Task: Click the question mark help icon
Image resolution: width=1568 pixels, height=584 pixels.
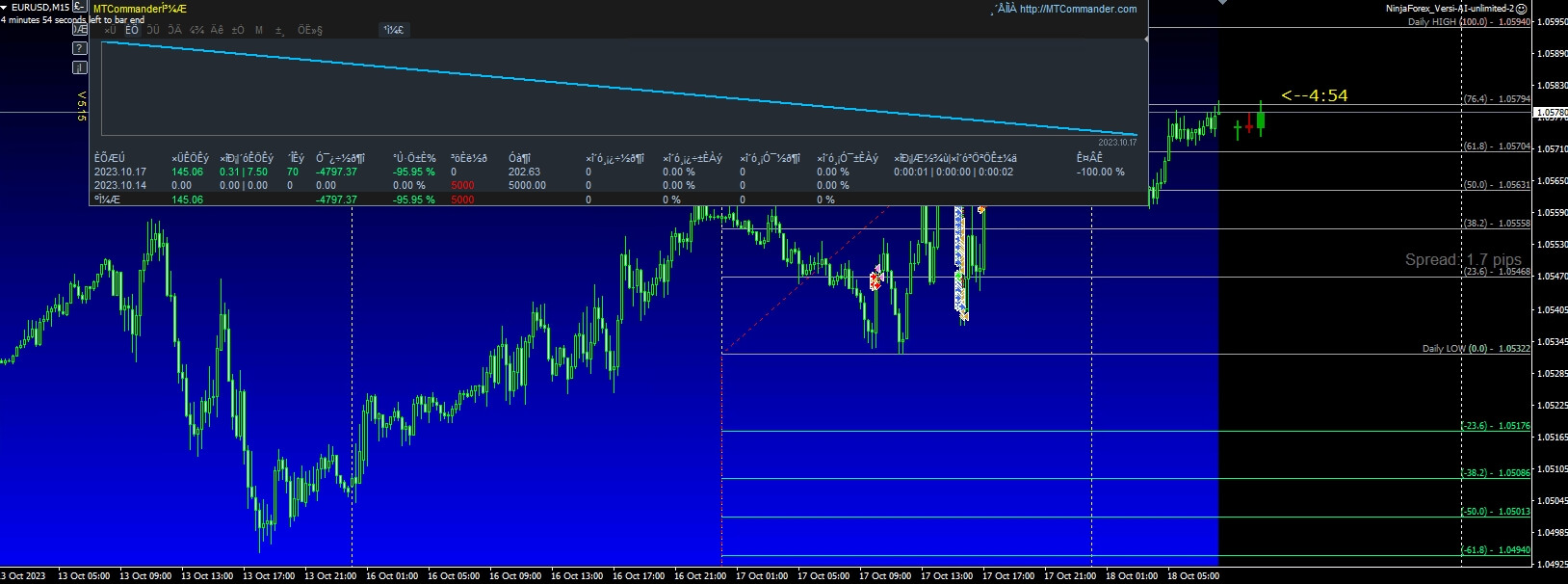Action: (x=81, y=48)
